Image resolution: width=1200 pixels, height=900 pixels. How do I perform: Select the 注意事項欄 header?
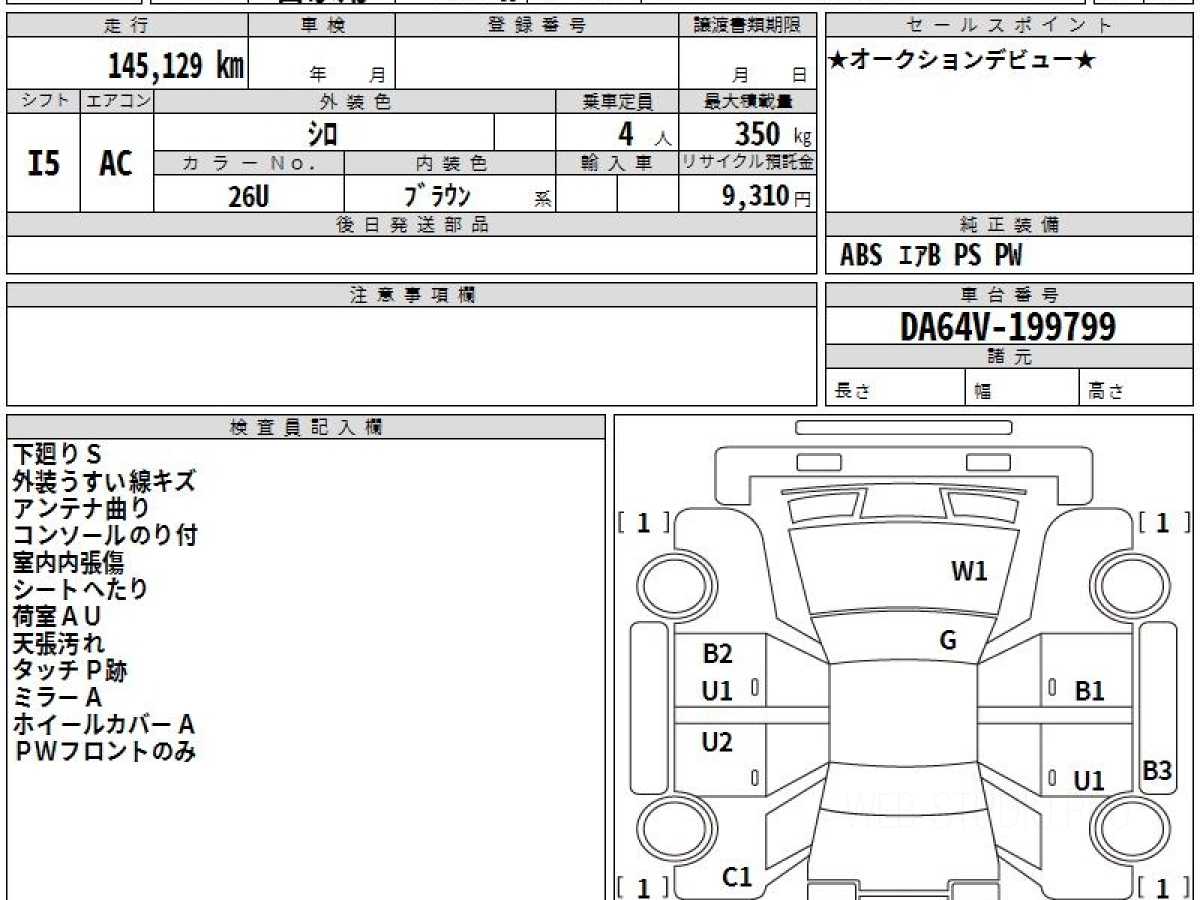[x=412, y=295]
